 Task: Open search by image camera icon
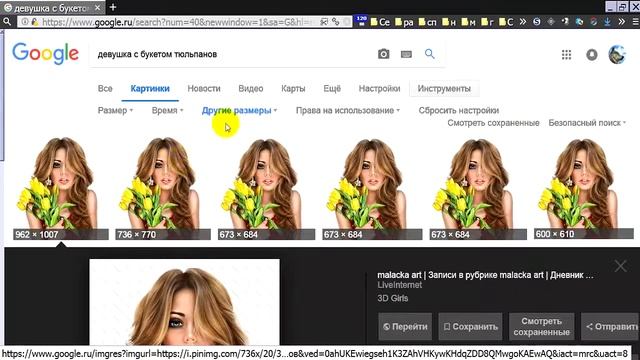tap(383, 54)
